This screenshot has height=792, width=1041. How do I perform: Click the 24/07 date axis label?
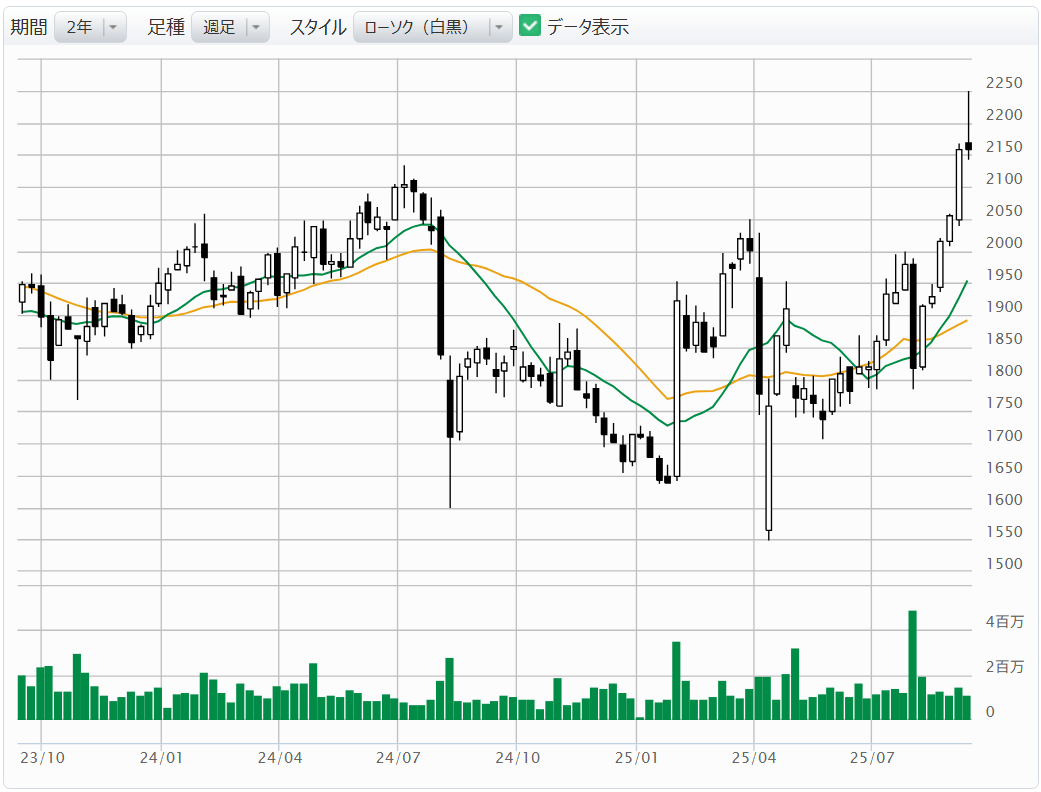pos(397,758)
